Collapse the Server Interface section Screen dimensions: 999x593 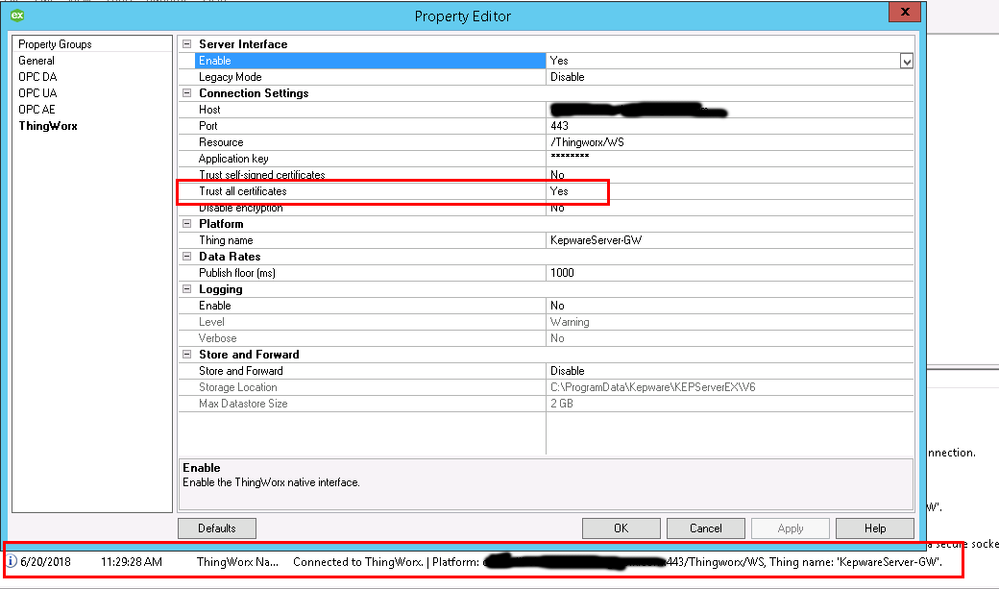(x=187, y=44)
